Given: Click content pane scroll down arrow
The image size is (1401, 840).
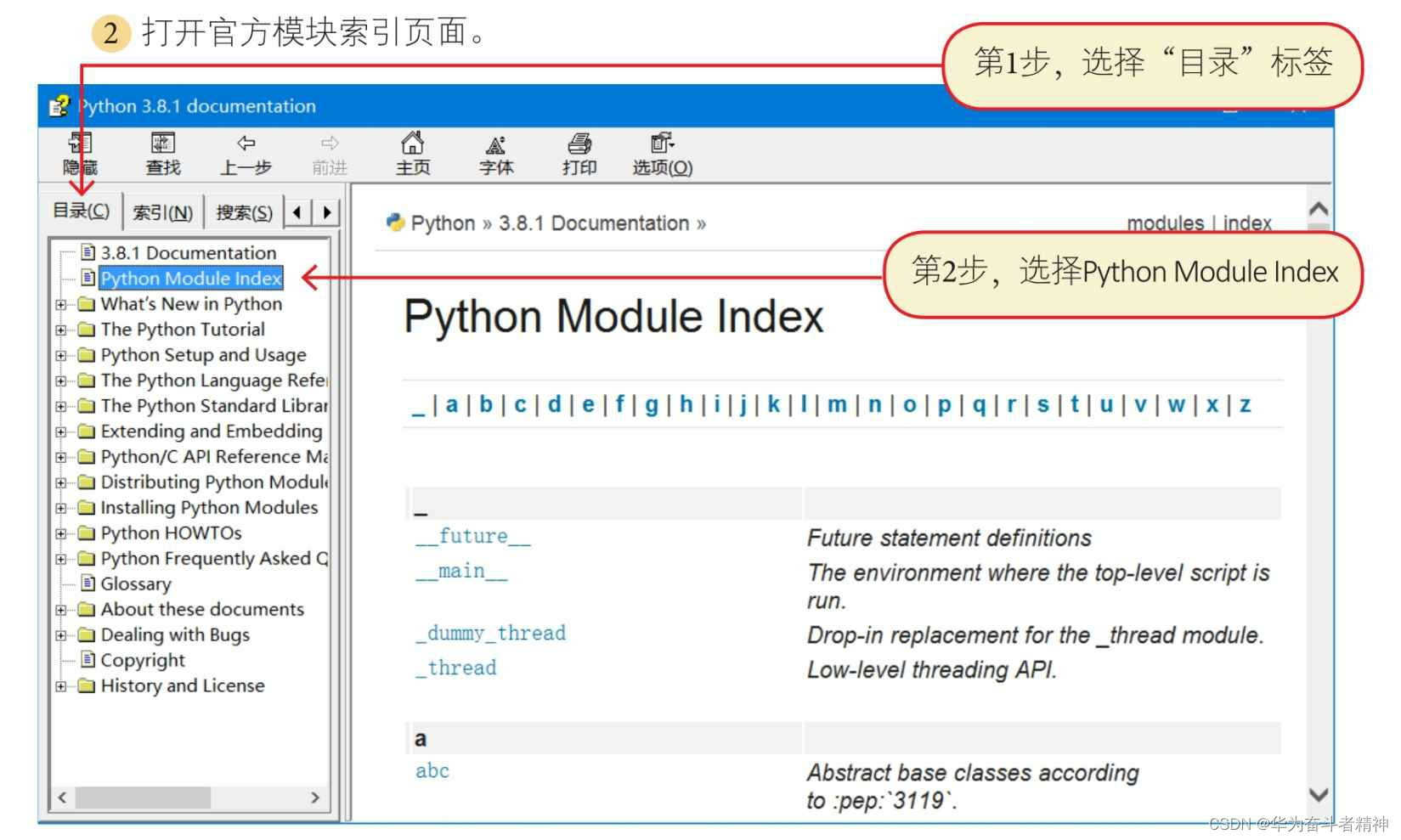Looking at the screenshot, I should coord(1319,795).
